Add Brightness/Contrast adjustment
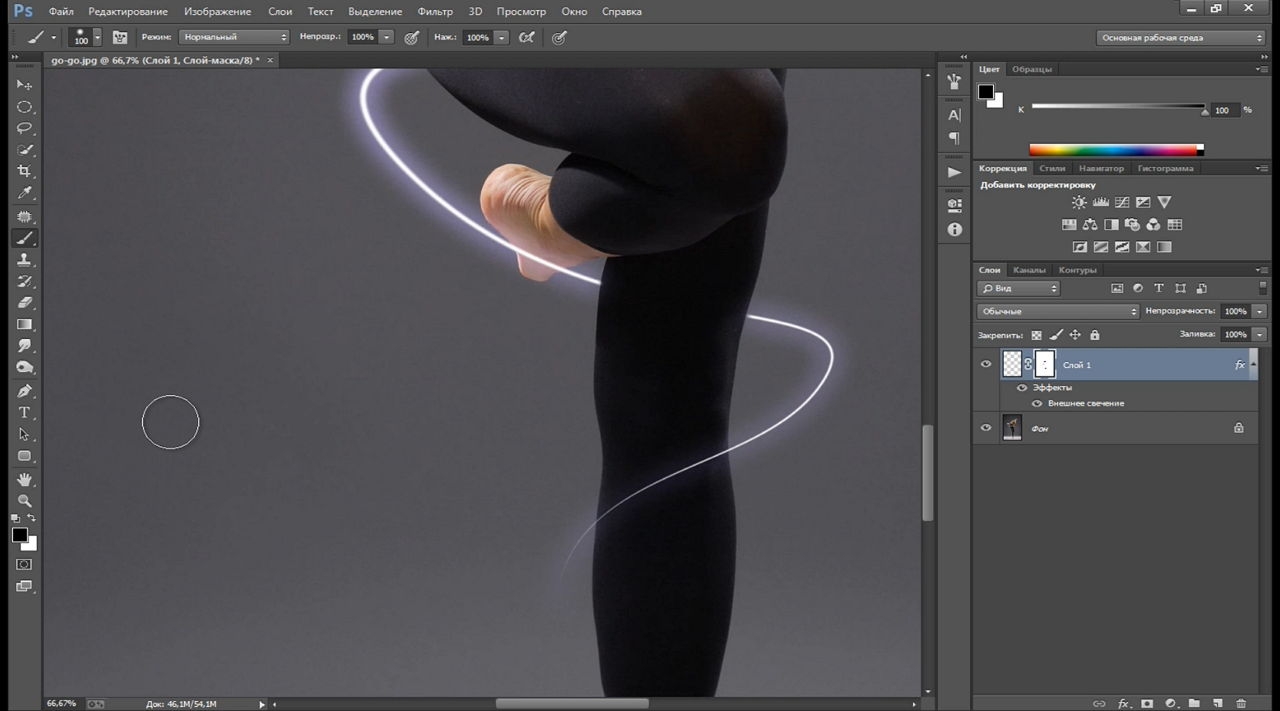Screen dimensions: 1280x711 point(1079,203)
